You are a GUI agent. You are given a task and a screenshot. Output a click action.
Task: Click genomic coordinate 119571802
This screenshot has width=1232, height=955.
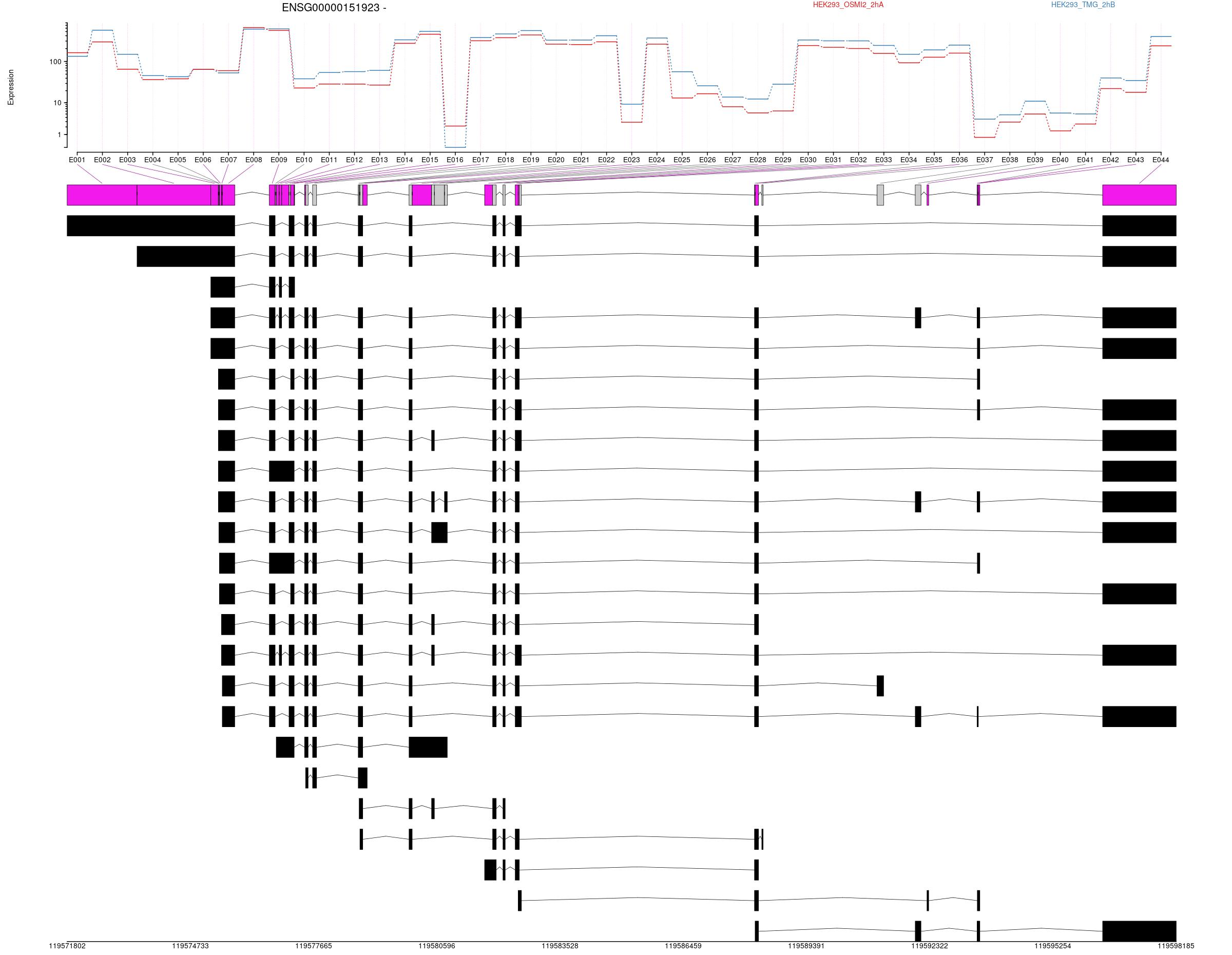(x=67, y=946)
